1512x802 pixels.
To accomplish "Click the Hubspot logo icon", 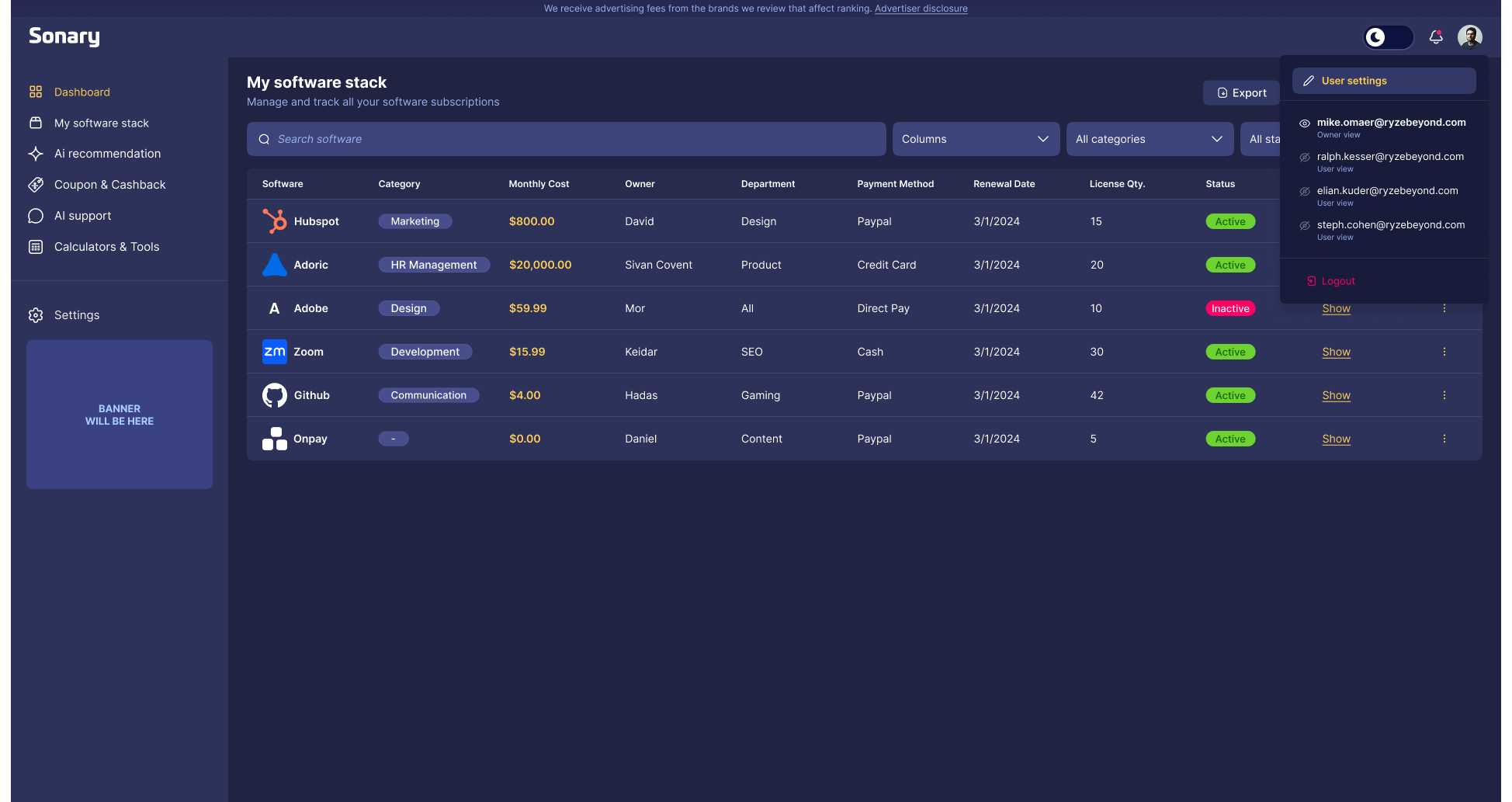I will [274, 221].
